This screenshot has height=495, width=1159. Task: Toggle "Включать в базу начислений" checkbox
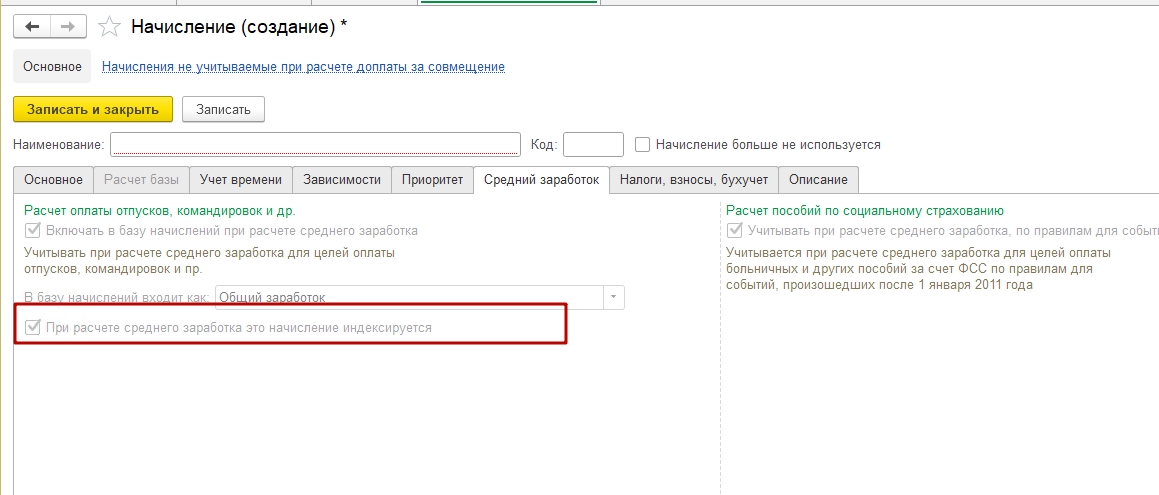click(33, 231)
